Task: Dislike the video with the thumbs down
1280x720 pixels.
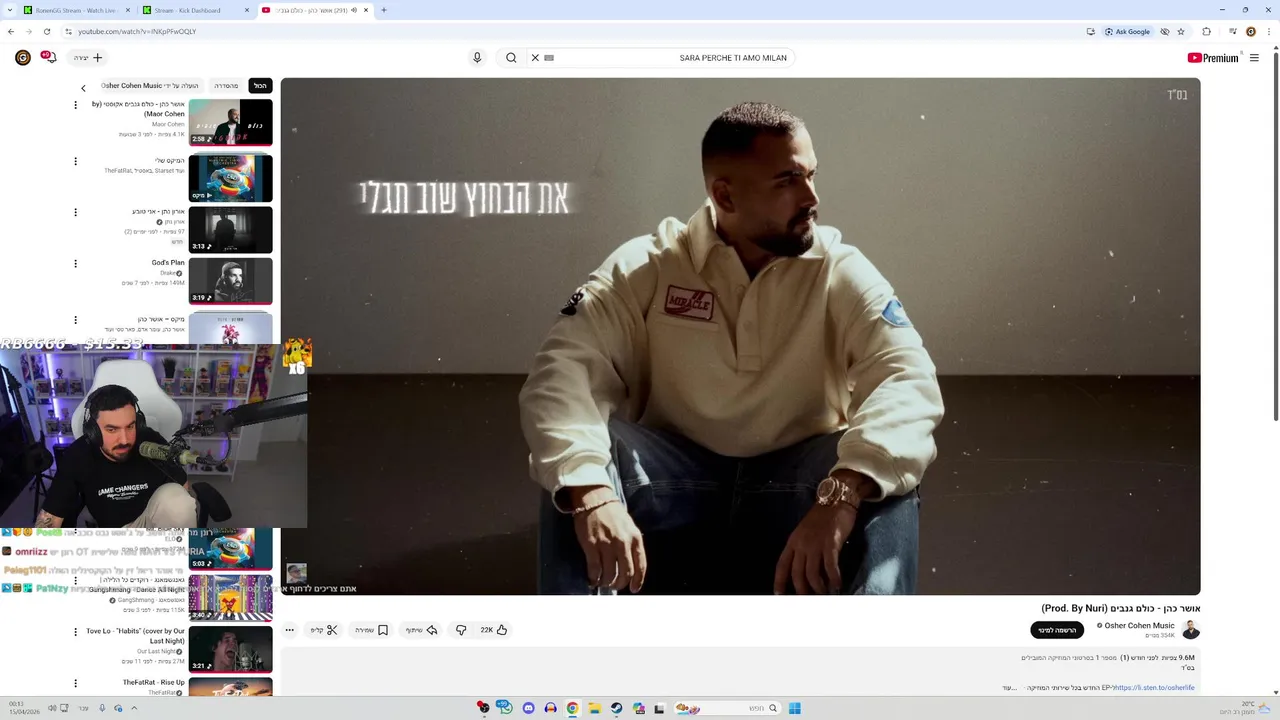Action: click(461, 630)
